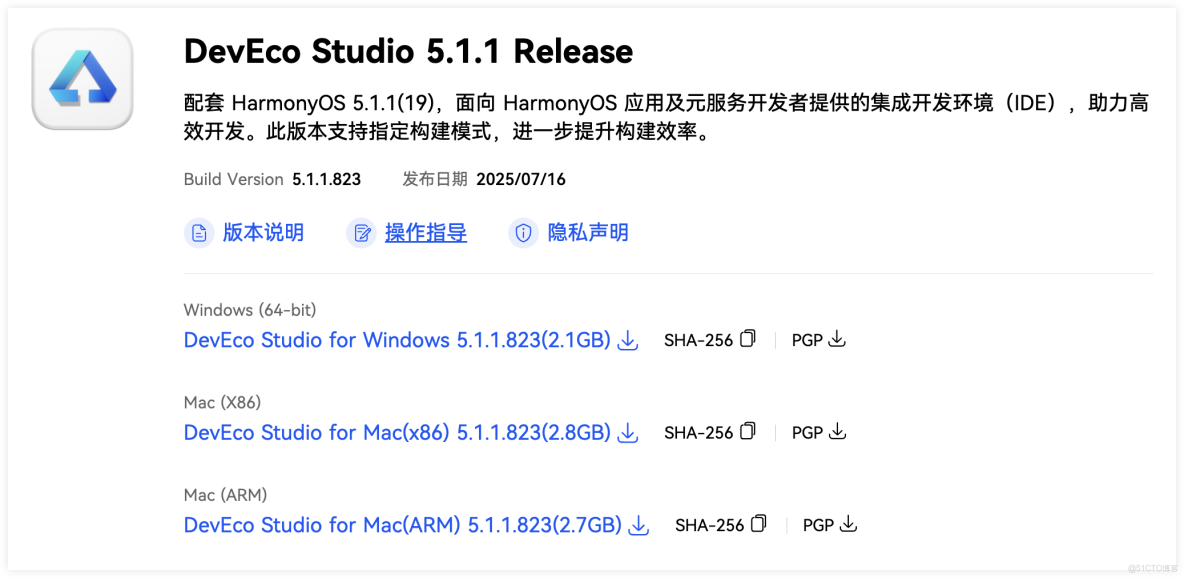Click the info icon beside 隐私声明

pyautogui.click(x=523, y=232)
